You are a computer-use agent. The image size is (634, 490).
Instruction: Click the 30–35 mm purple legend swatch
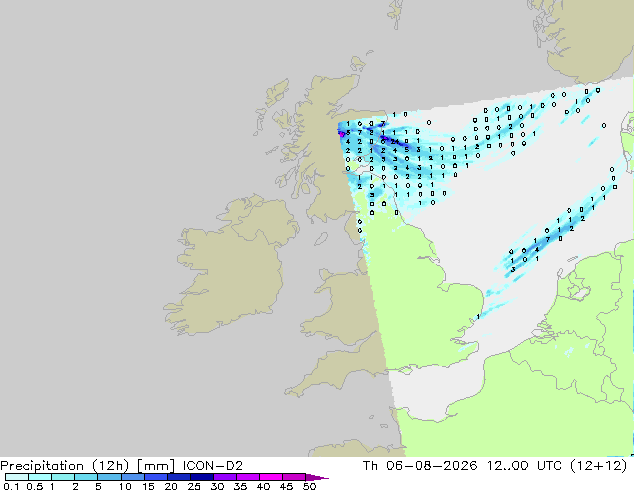[225, 477]
